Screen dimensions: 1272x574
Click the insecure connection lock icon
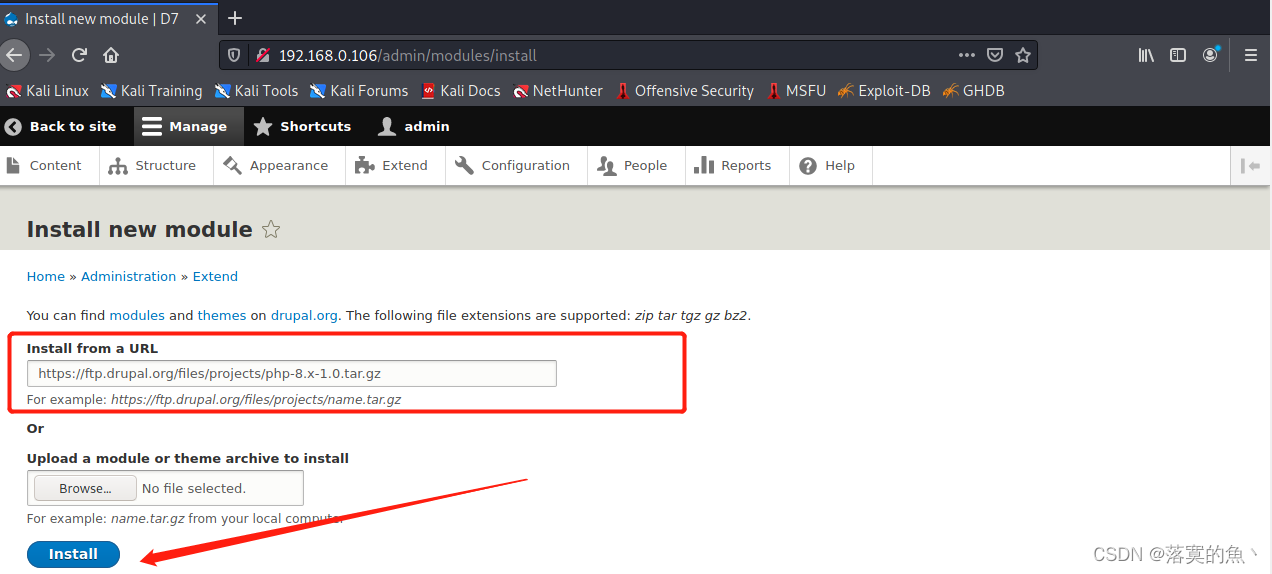point(263,55)
